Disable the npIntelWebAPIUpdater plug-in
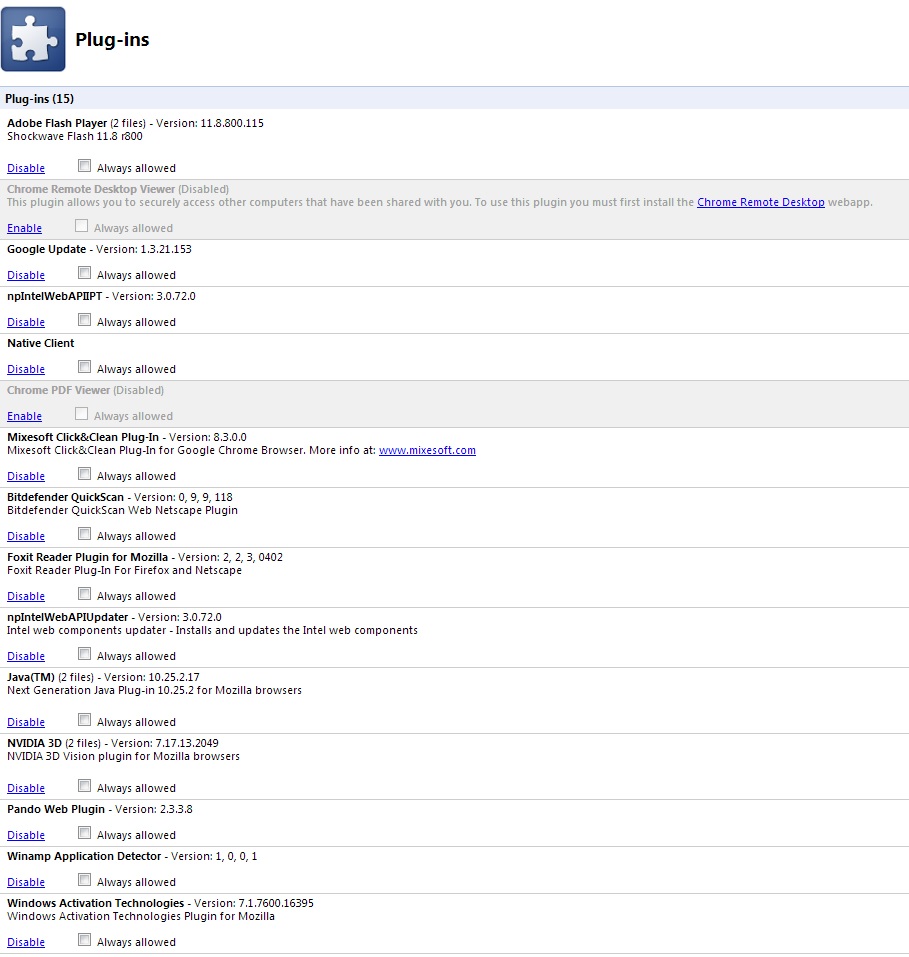The width and height of the screenshot is (909, 957). point(26,655)
